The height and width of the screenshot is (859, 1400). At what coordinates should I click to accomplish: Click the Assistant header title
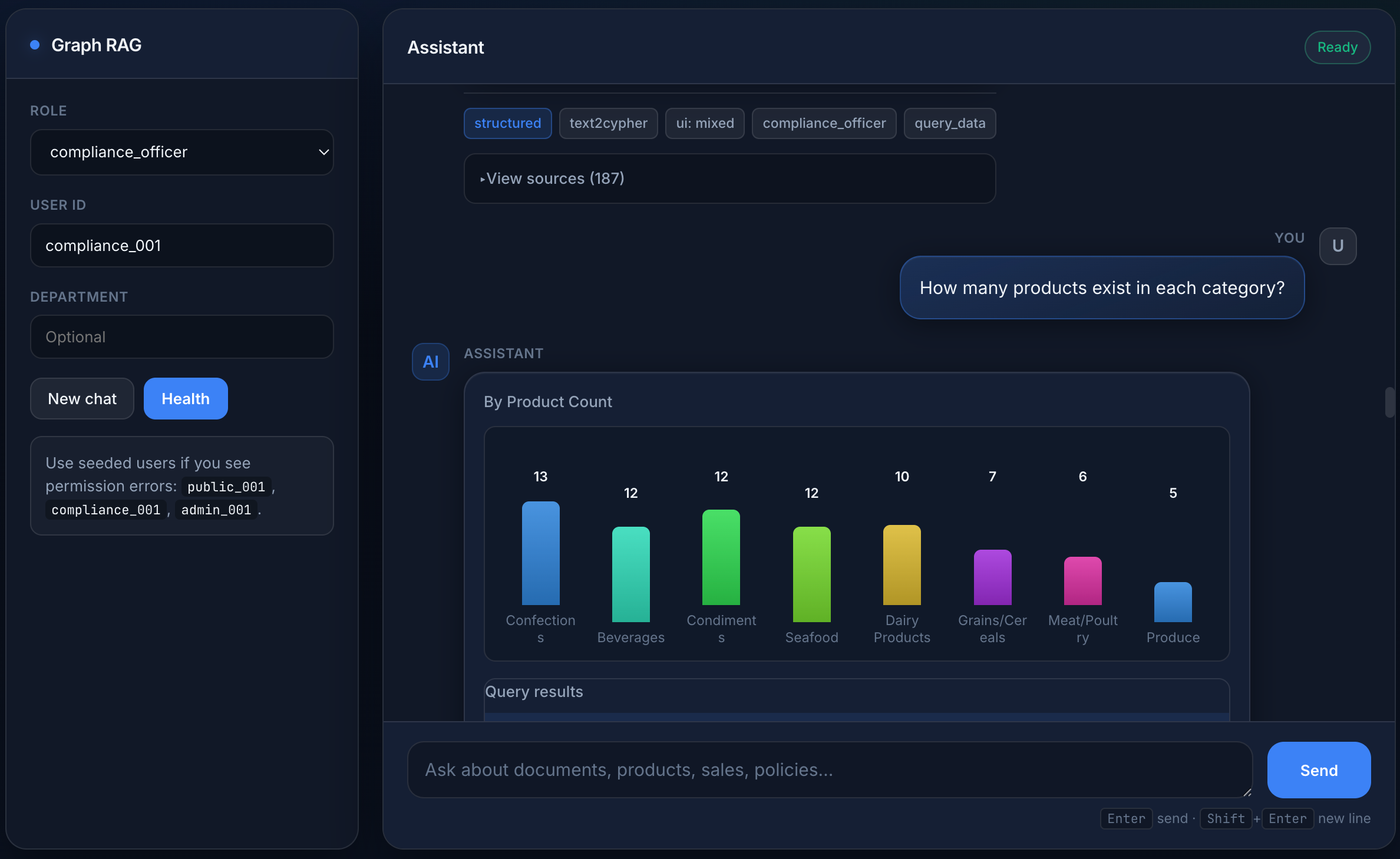click(x=445, y=47)
